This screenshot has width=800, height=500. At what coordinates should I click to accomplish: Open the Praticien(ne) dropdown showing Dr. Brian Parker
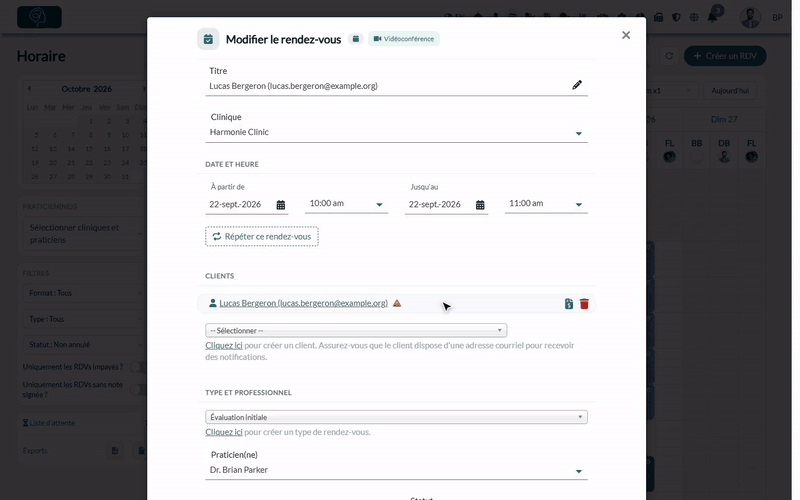tap(396, 470)
